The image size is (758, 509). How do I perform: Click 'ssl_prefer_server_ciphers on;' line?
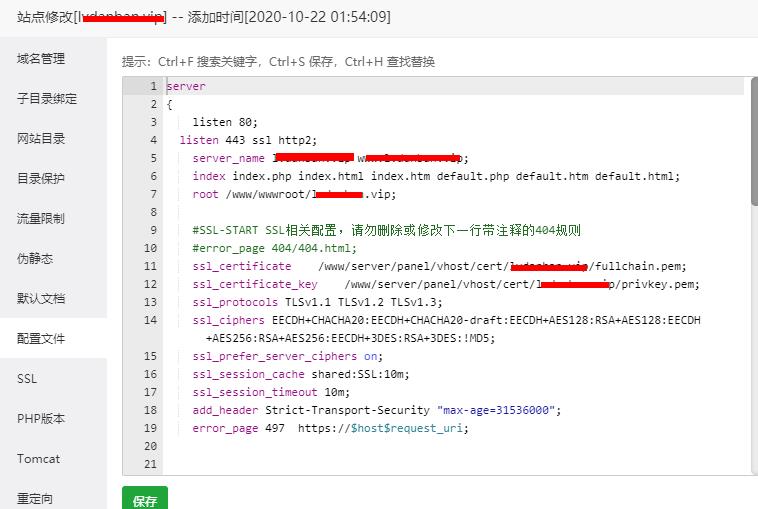click(288, 356)
